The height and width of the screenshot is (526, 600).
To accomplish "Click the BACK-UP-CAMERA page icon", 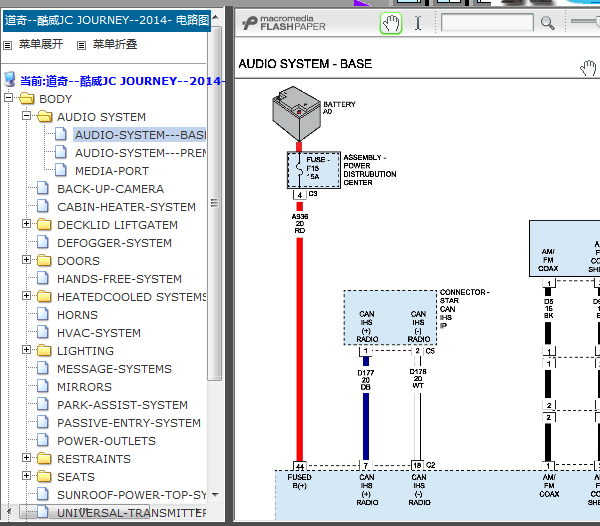I will tap(43, 188).
